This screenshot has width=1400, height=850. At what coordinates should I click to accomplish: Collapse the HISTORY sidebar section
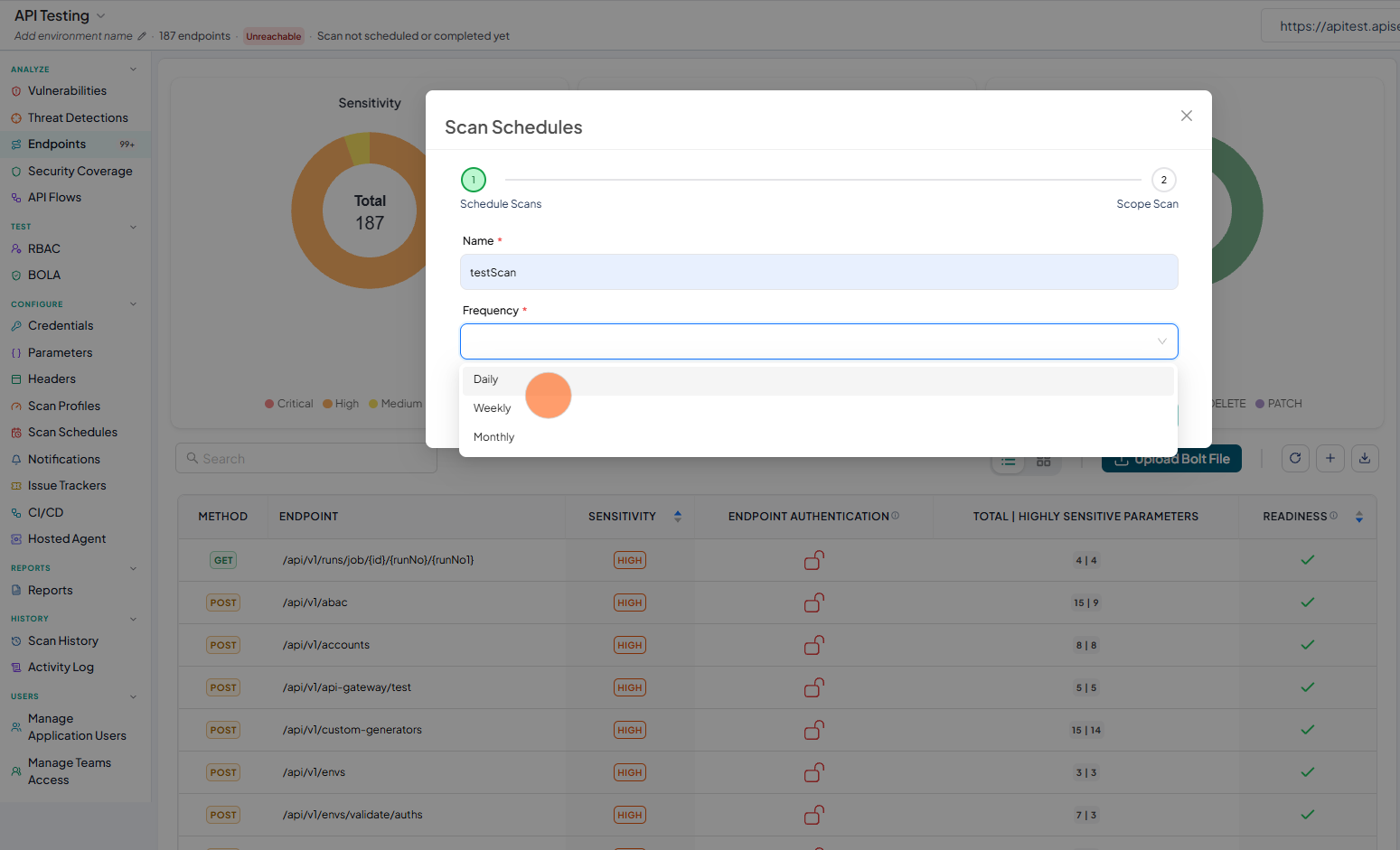[133, 619]
